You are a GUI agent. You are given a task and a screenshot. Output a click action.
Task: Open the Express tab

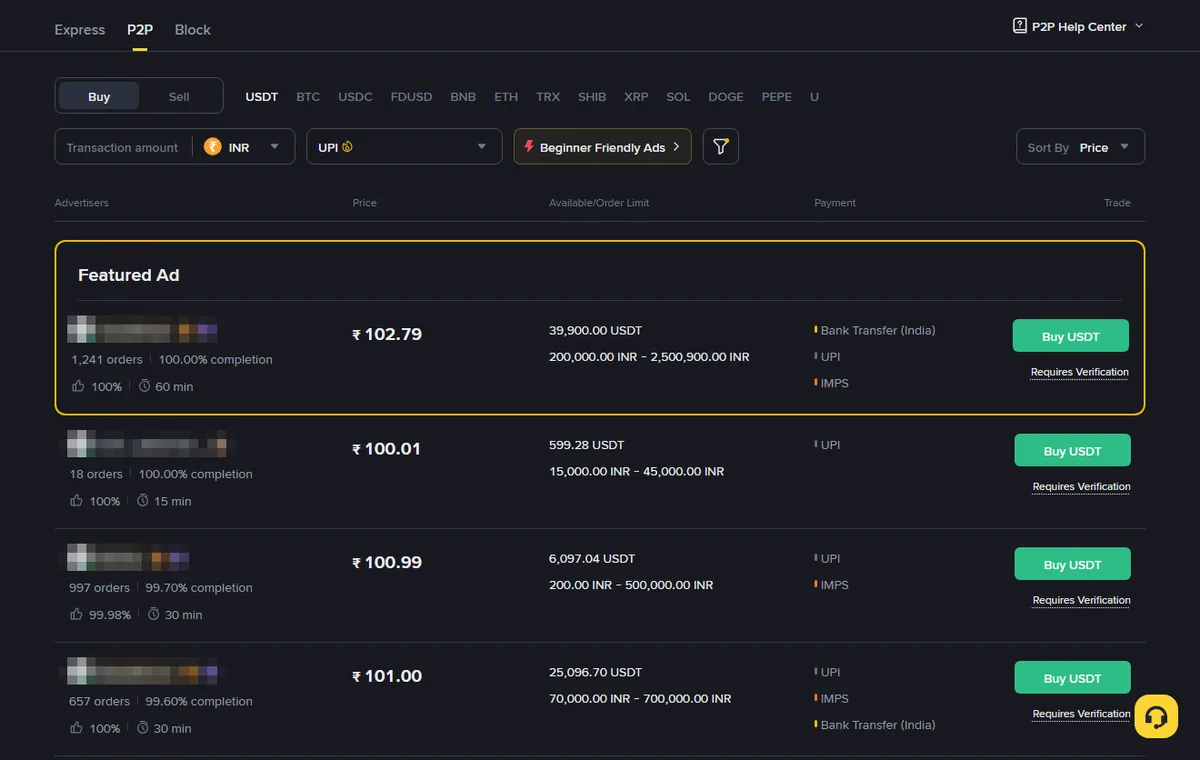click(80, 29)
